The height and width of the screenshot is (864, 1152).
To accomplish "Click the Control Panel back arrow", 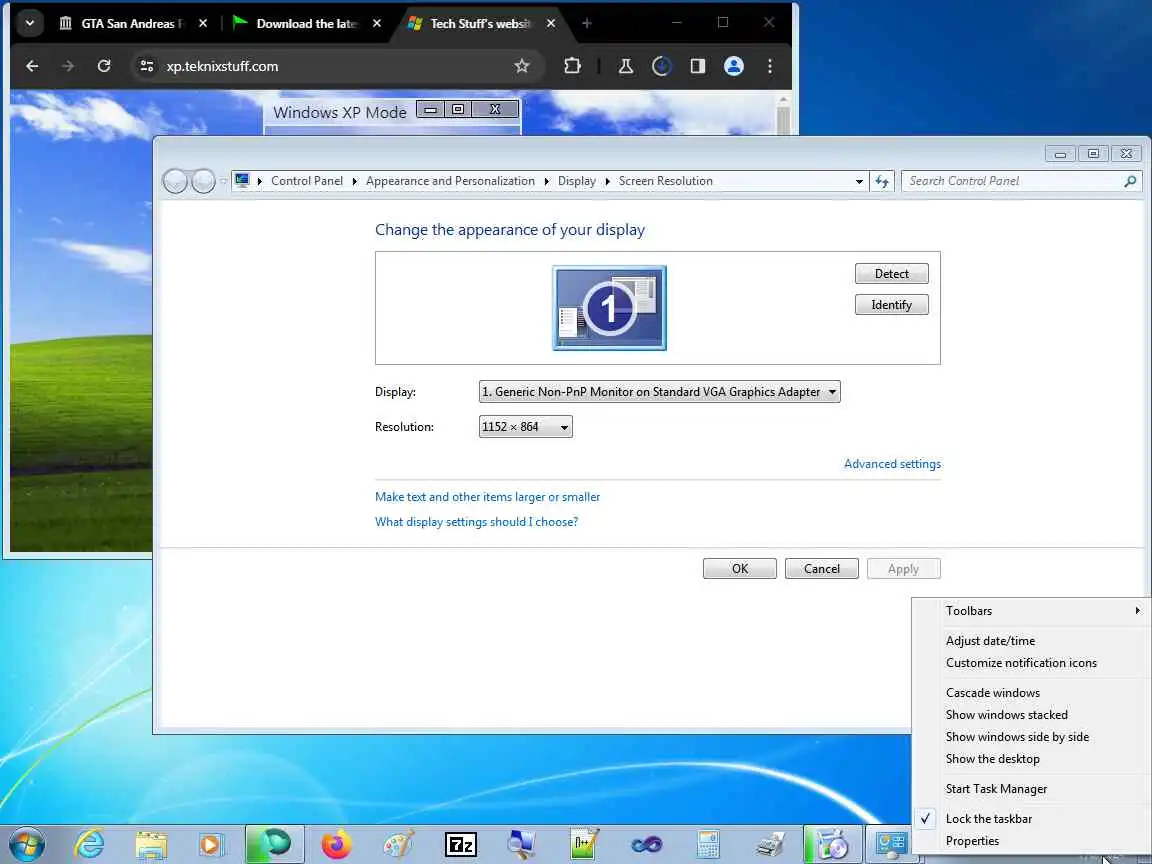I will [x=175, y=181].
